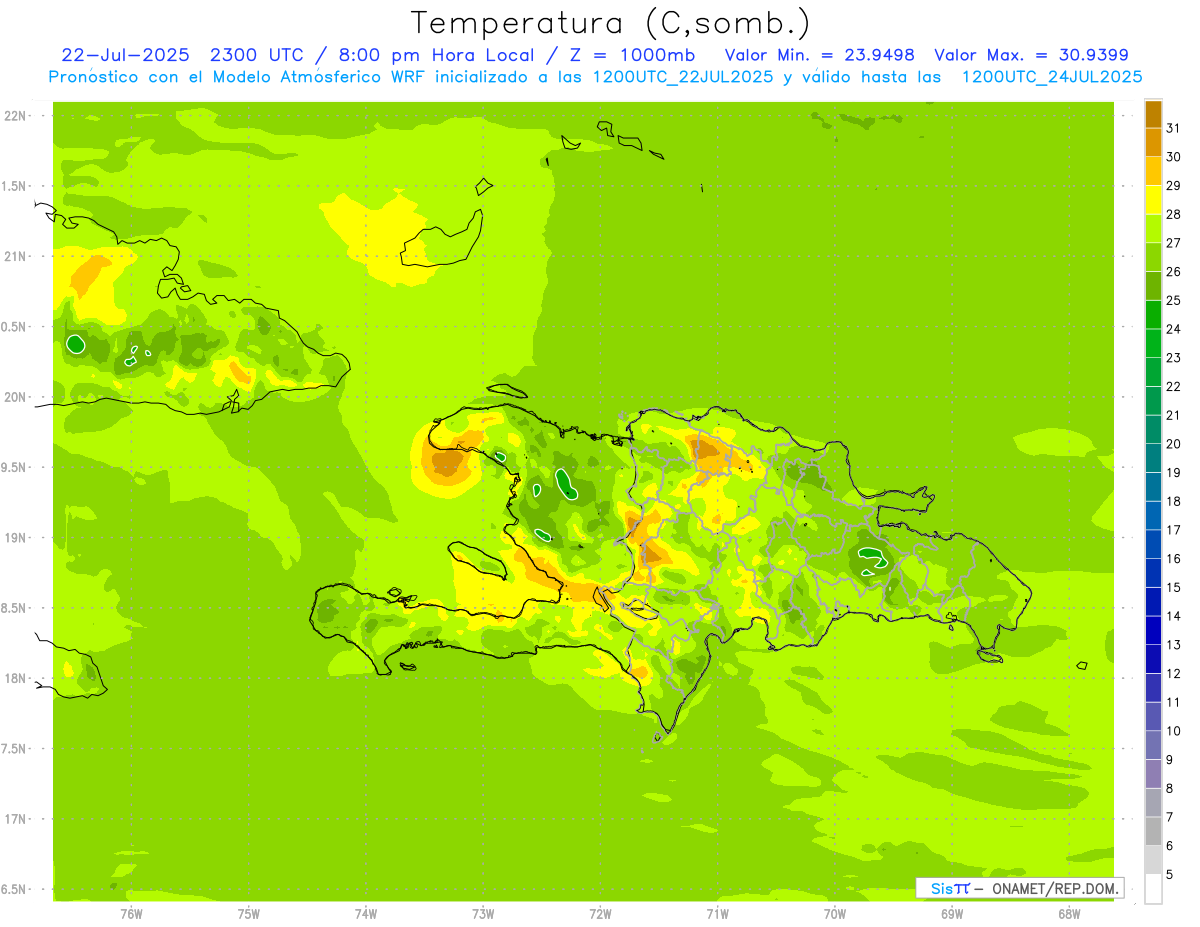Click the "21N" latitude axis label
The image size is (1200, 927).
16,256
